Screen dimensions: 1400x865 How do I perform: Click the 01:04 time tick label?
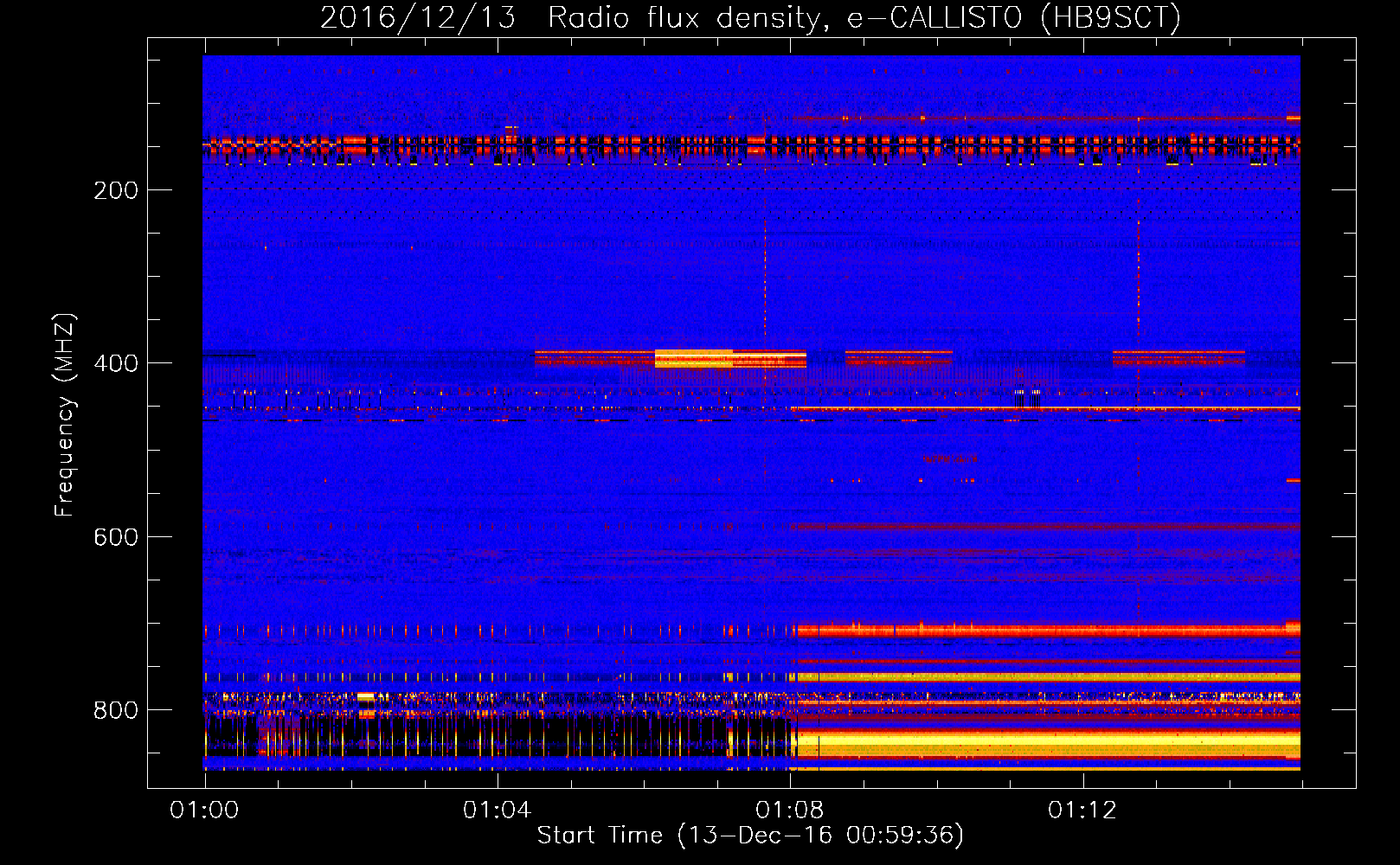497,811
